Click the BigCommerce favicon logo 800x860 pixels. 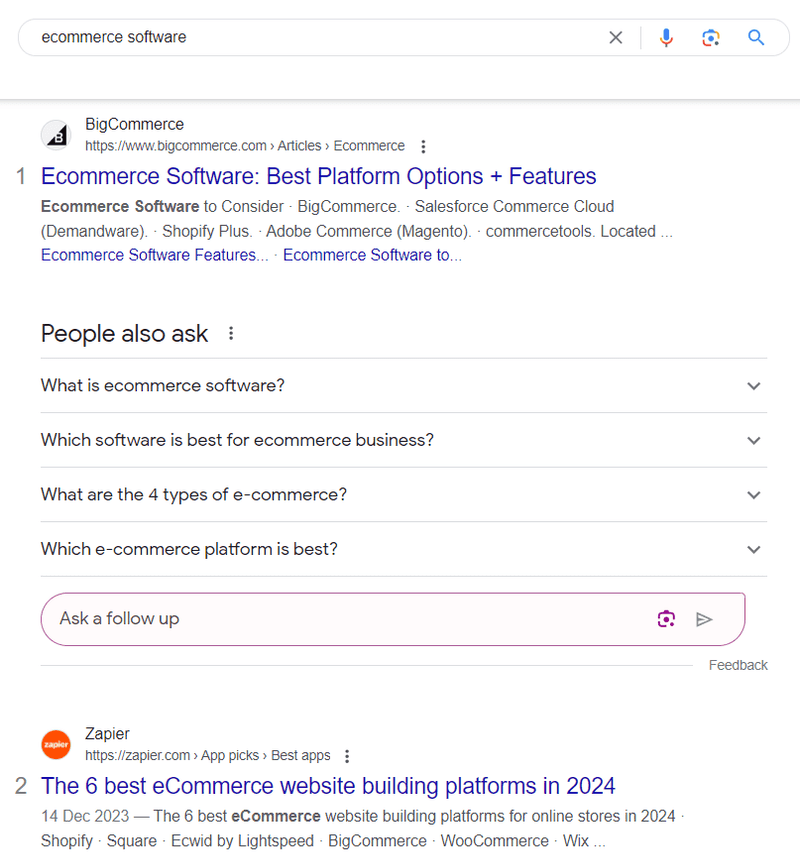(x=56, y=135)
